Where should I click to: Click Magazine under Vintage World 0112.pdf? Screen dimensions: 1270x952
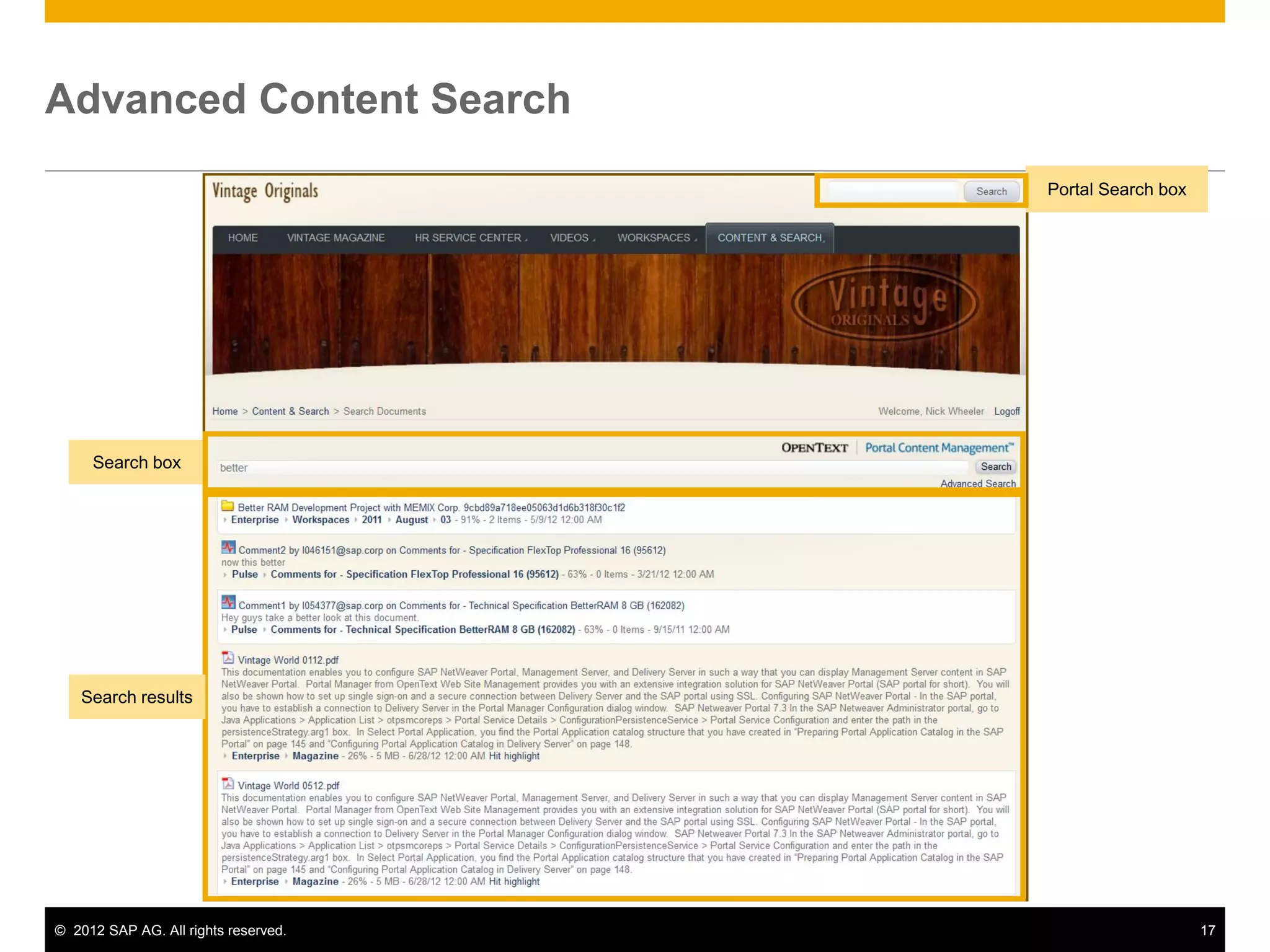point(315,756)
